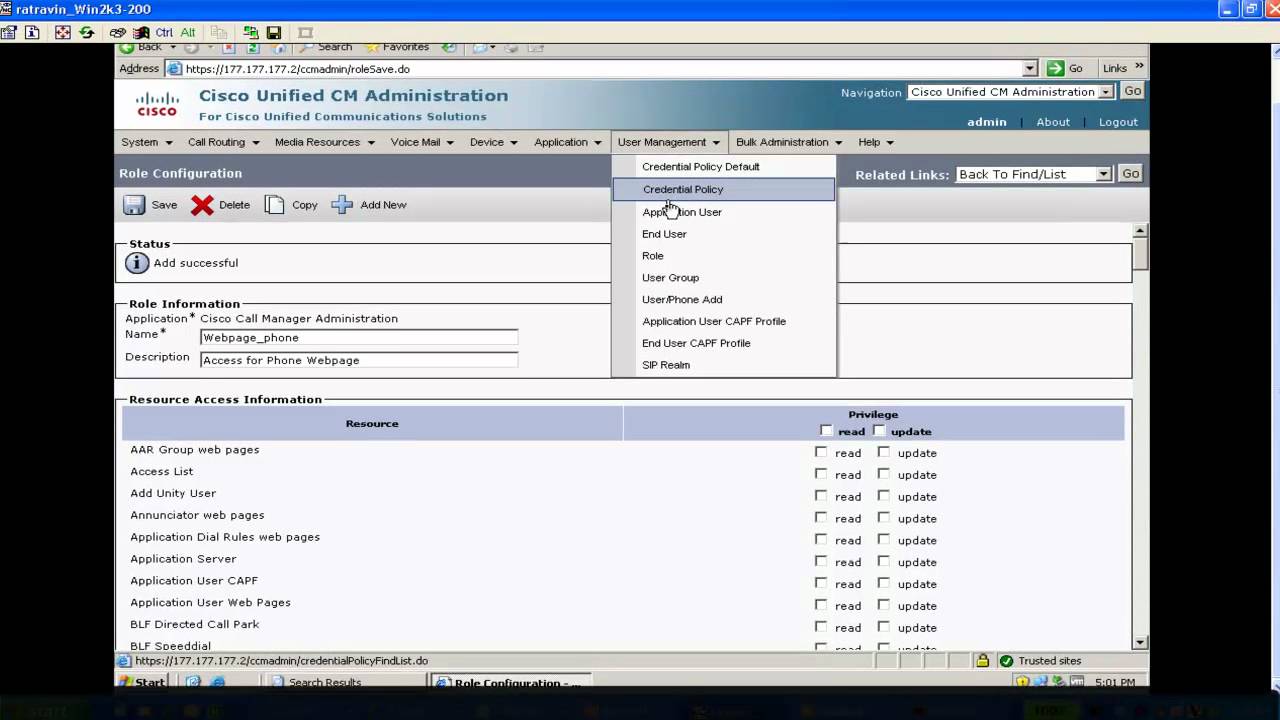Screen dimensions: 1280x720
Task: Enable read for Application User CAPF
Action: coord(821,583)
